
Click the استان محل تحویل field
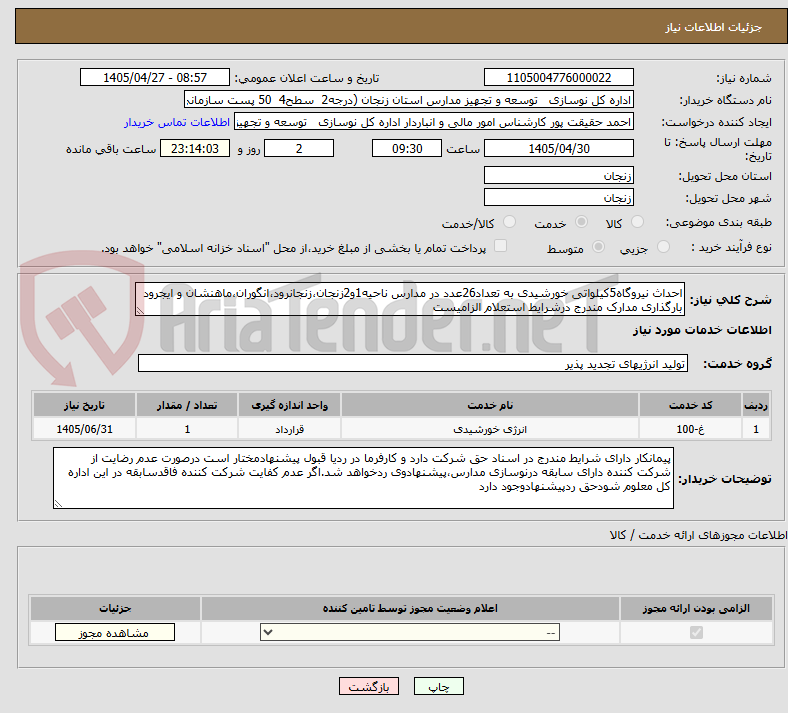point(558,175)
